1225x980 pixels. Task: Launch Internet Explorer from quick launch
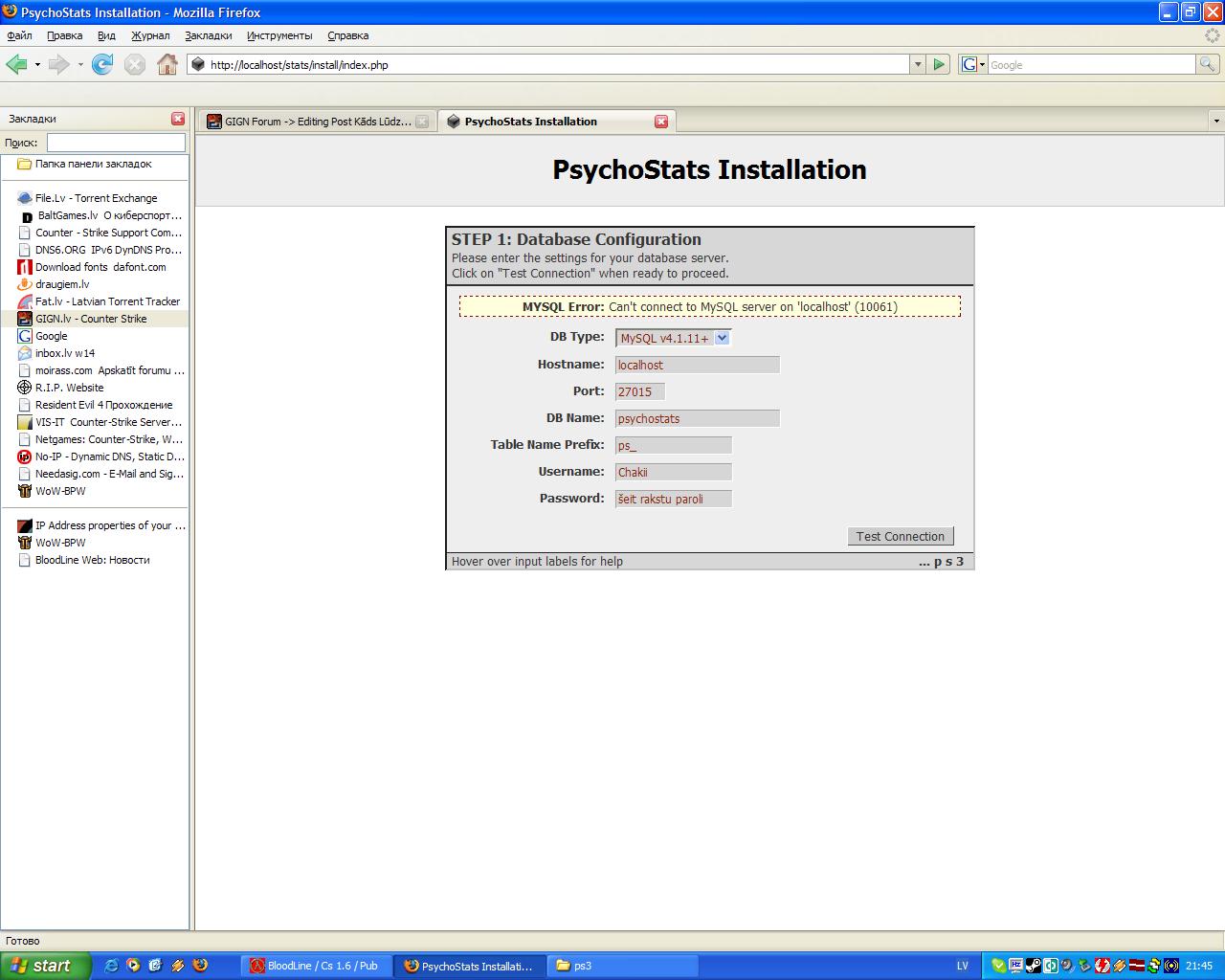(111, 966)
